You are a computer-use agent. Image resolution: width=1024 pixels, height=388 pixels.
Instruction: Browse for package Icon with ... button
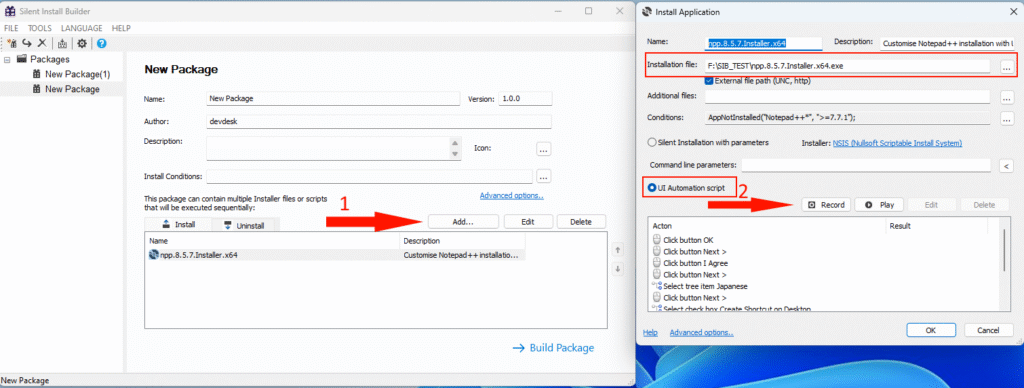pos(543,149)
